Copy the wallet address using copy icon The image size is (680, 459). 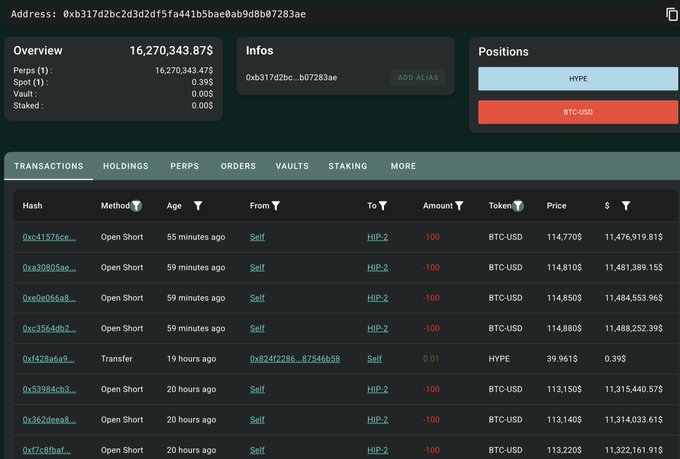tap(672, 14)
